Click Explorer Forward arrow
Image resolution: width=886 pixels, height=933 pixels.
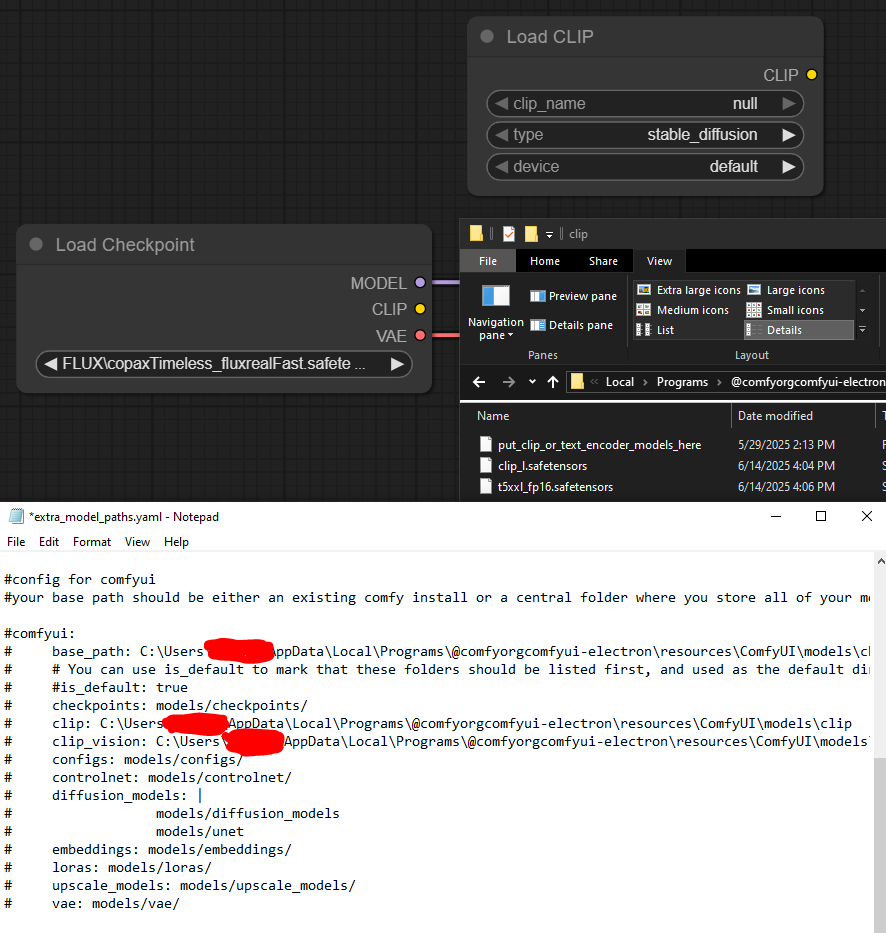(x=509, y=382)
